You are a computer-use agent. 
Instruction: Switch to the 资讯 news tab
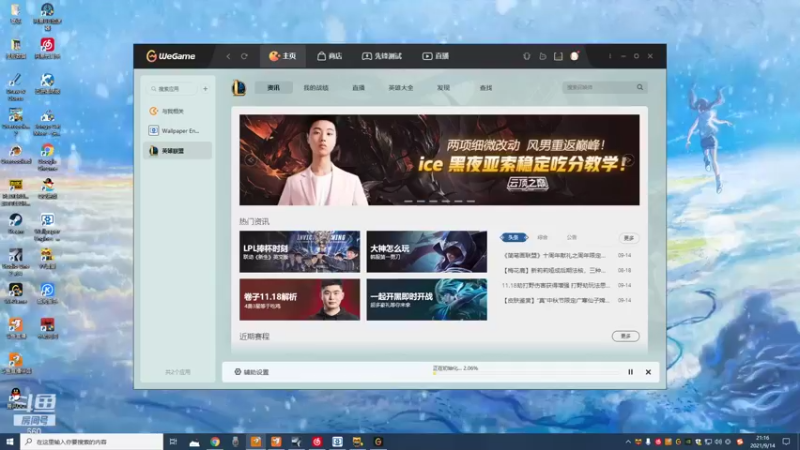tap(273, 88)
